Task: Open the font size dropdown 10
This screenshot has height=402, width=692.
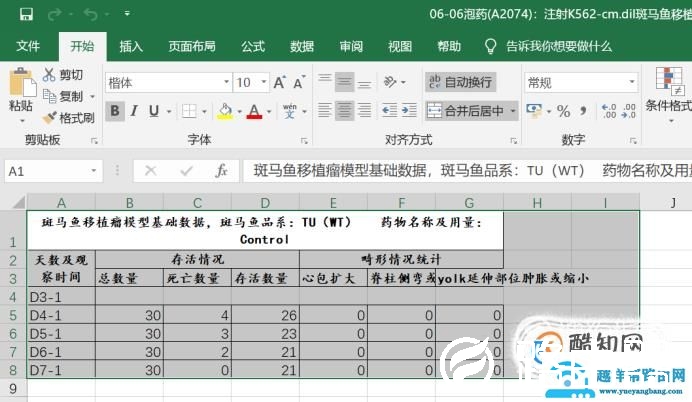Action: 264,82
